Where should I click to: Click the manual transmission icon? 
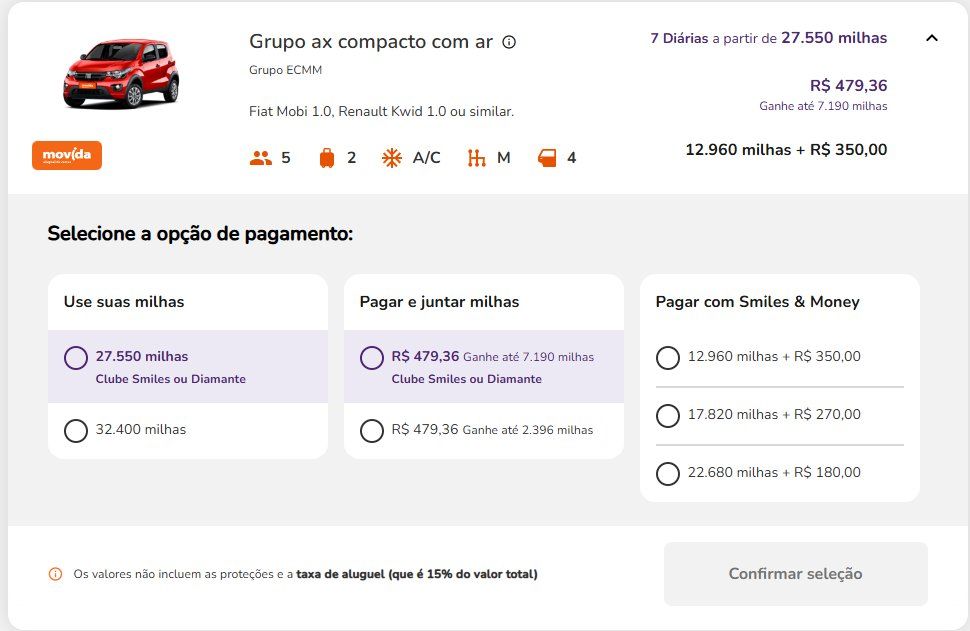(x=476, y=158)
